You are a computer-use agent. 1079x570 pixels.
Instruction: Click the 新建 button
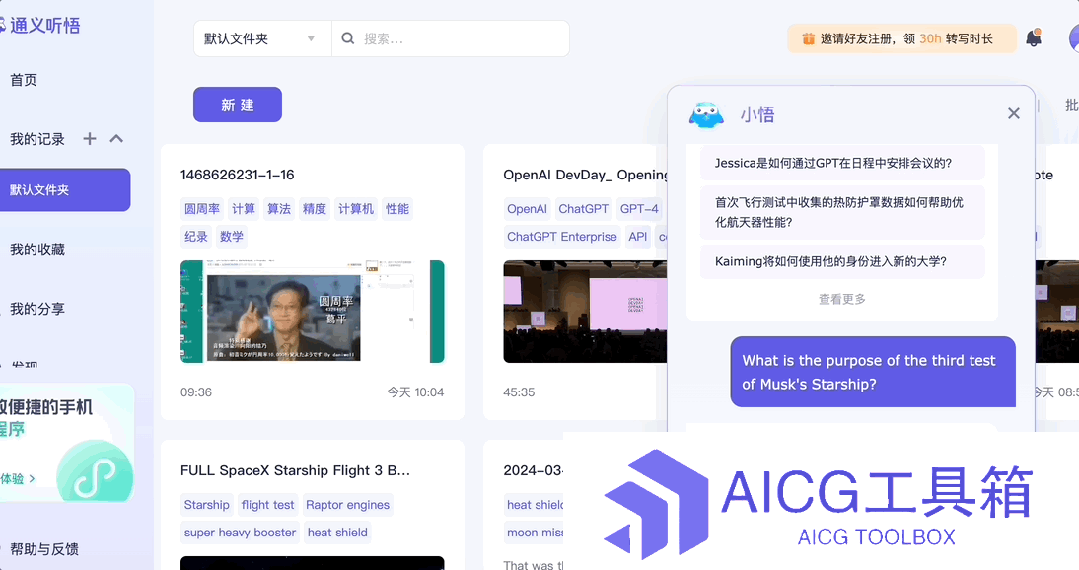pyautogui.click(x=237, y=105)
